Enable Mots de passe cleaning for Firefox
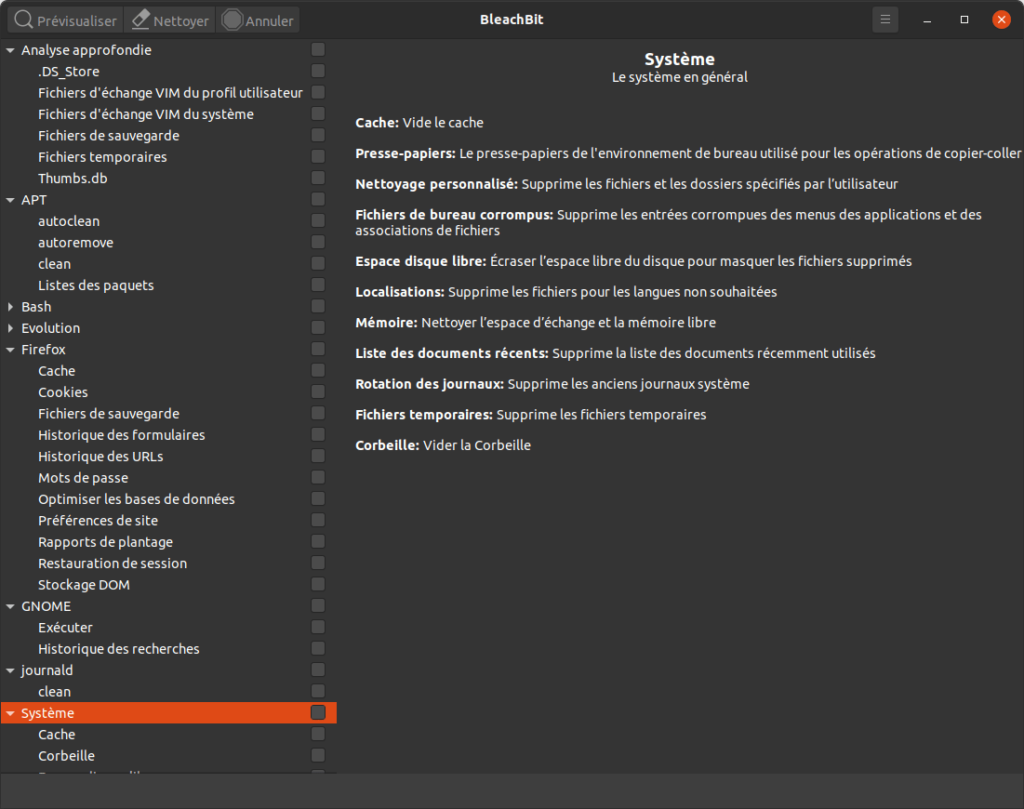1024x809 pixels. (x=317, y=477)
